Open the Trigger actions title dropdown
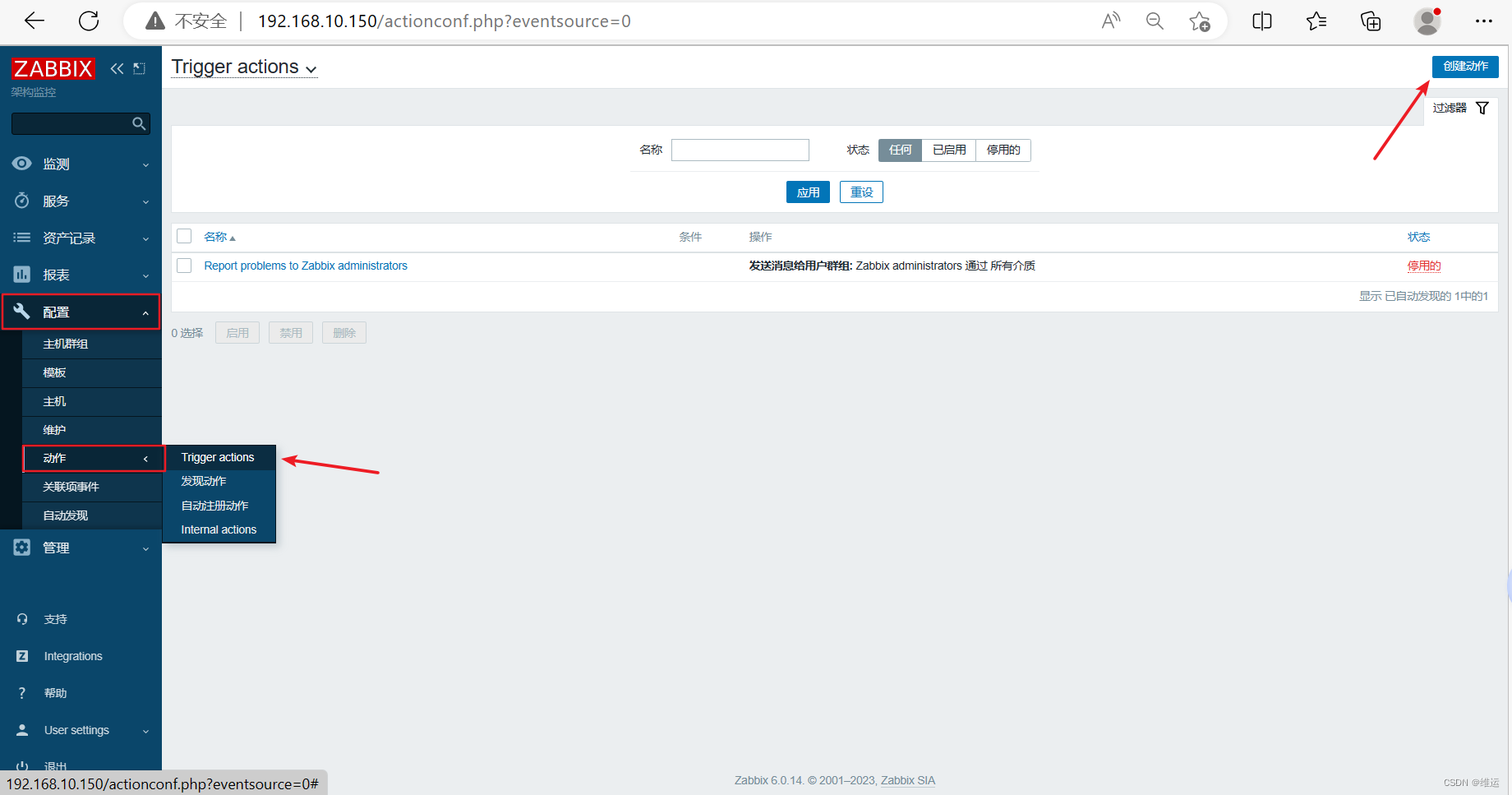1512x795 pixels. pos(244,67)
